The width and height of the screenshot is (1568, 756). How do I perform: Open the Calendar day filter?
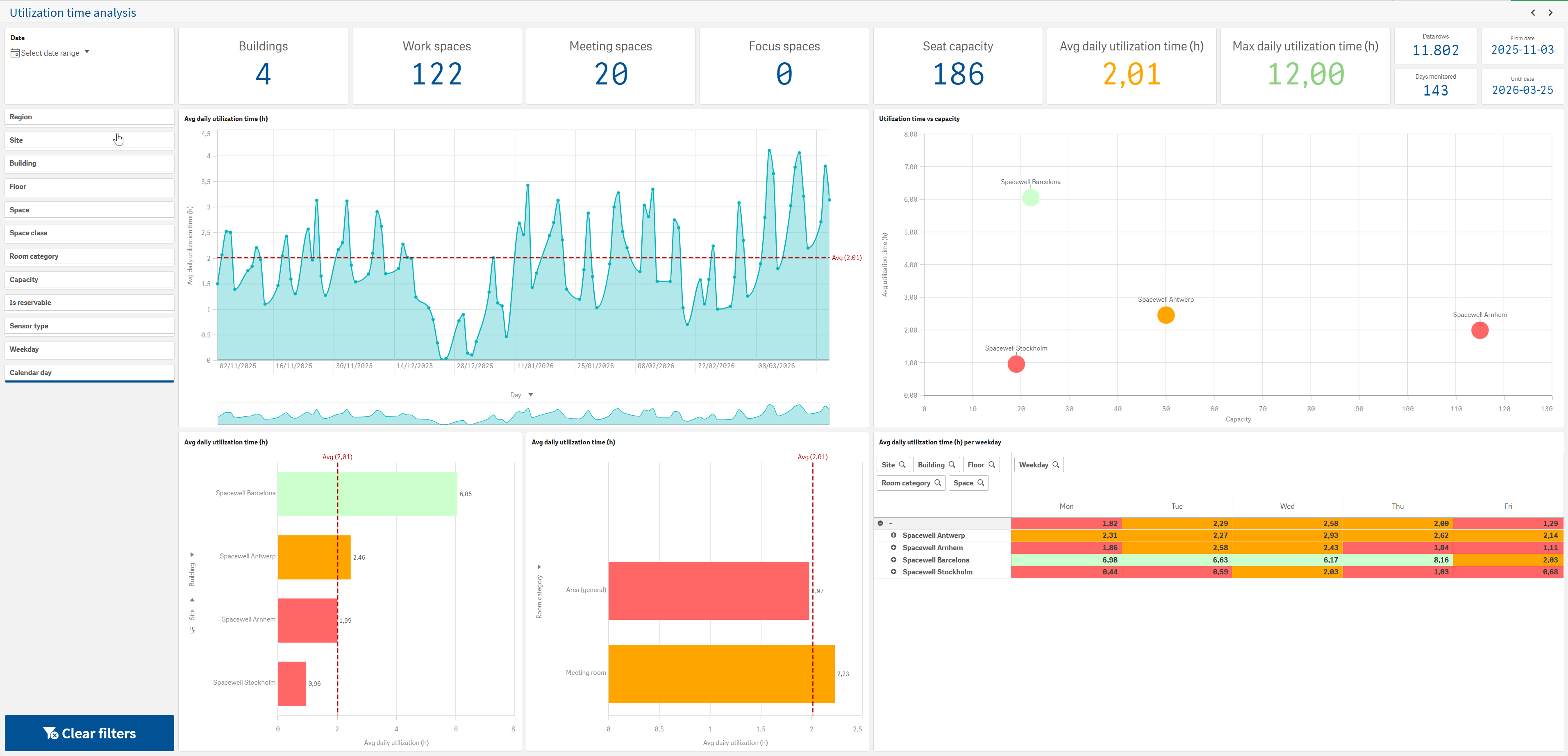89,373
